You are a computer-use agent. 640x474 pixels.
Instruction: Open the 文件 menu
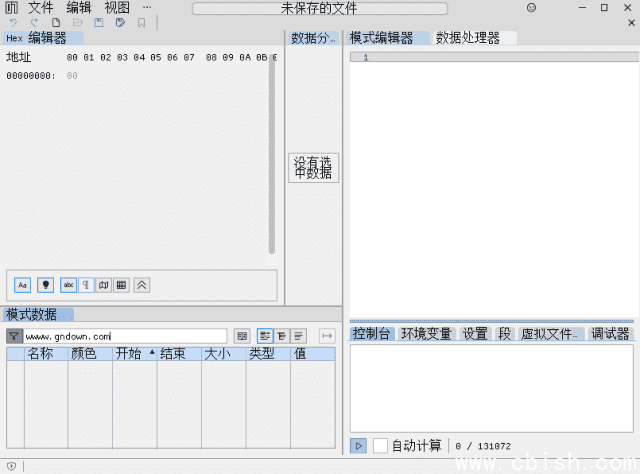(41, 8)
